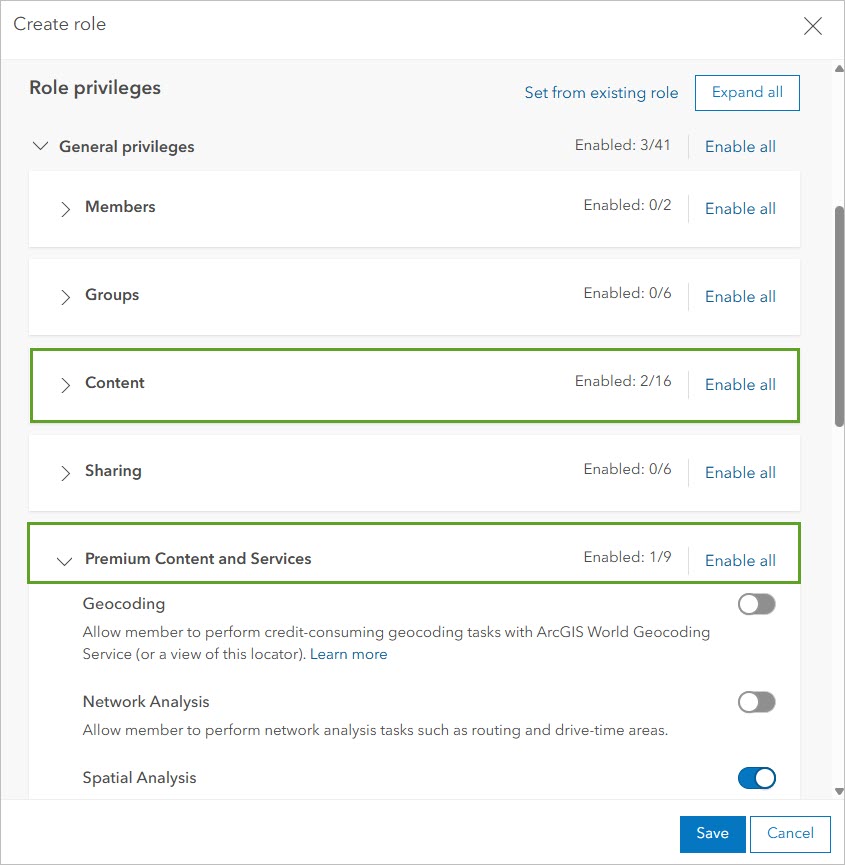Open the Learn more link under Geocoding
Screen dimensions: 845x865
click(x=348, y=653)
